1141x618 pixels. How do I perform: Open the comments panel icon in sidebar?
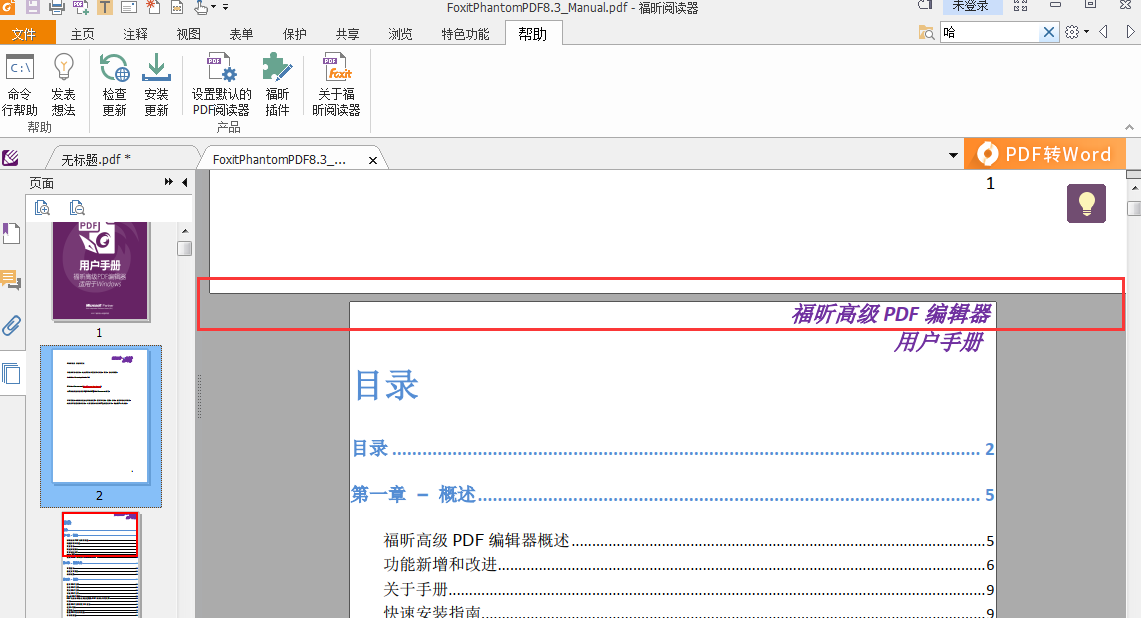tap(11, 280)
